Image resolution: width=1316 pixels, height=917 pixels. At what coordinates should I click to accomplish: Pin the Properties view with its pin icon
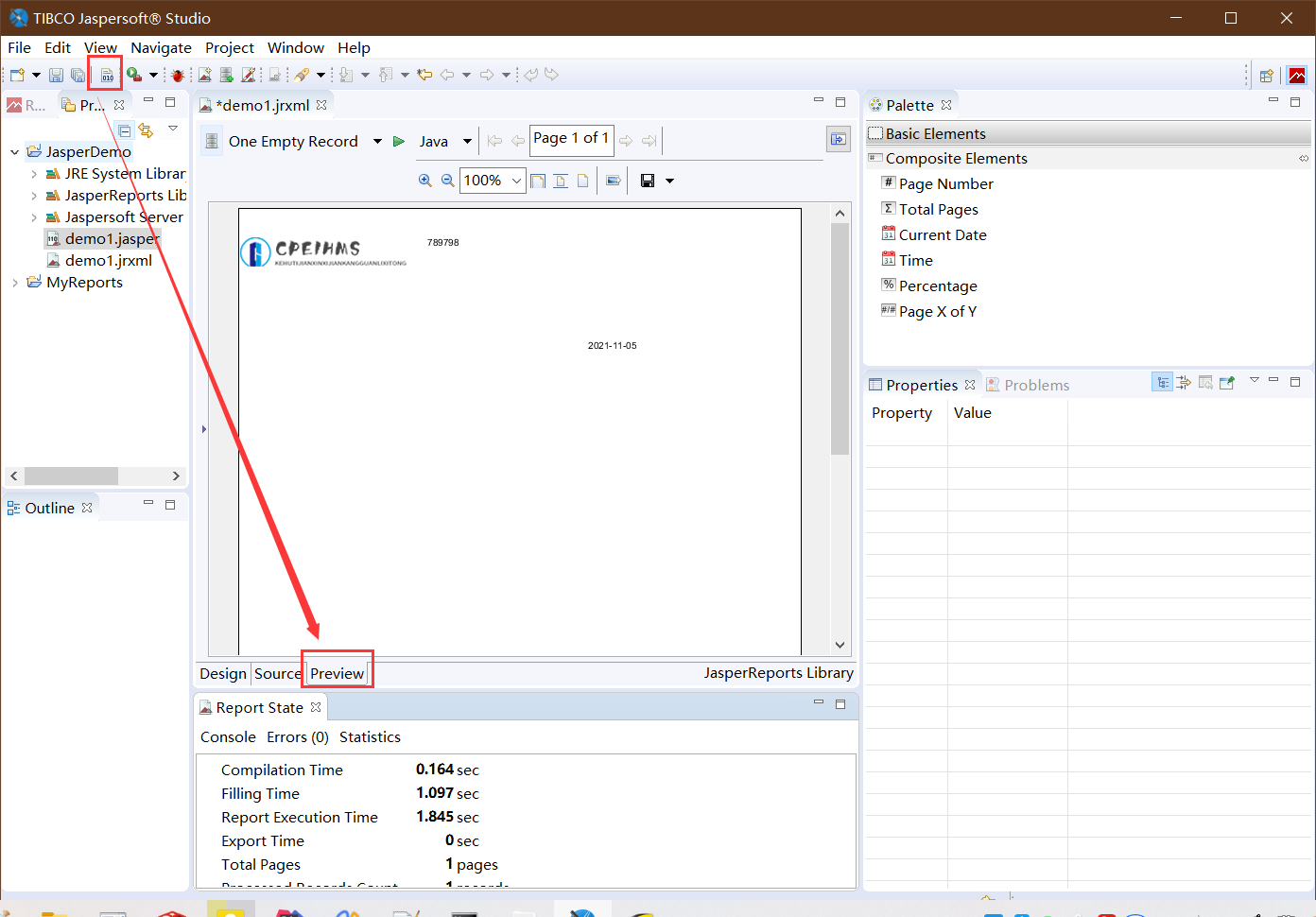pyautogui.click(x=1227, y=381)
